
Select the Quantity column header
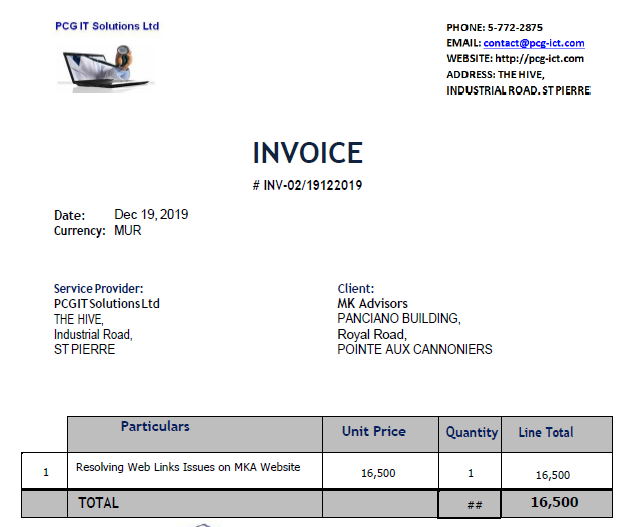pyautogui.click(x=471, y=432)
